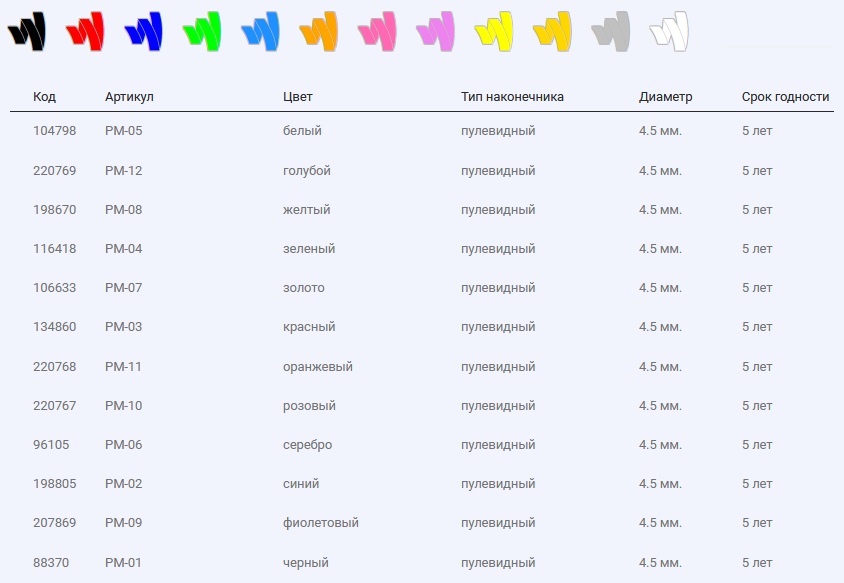844x583 pixels.
Task: Select product code 104798
Action: [x=54, y=131]
